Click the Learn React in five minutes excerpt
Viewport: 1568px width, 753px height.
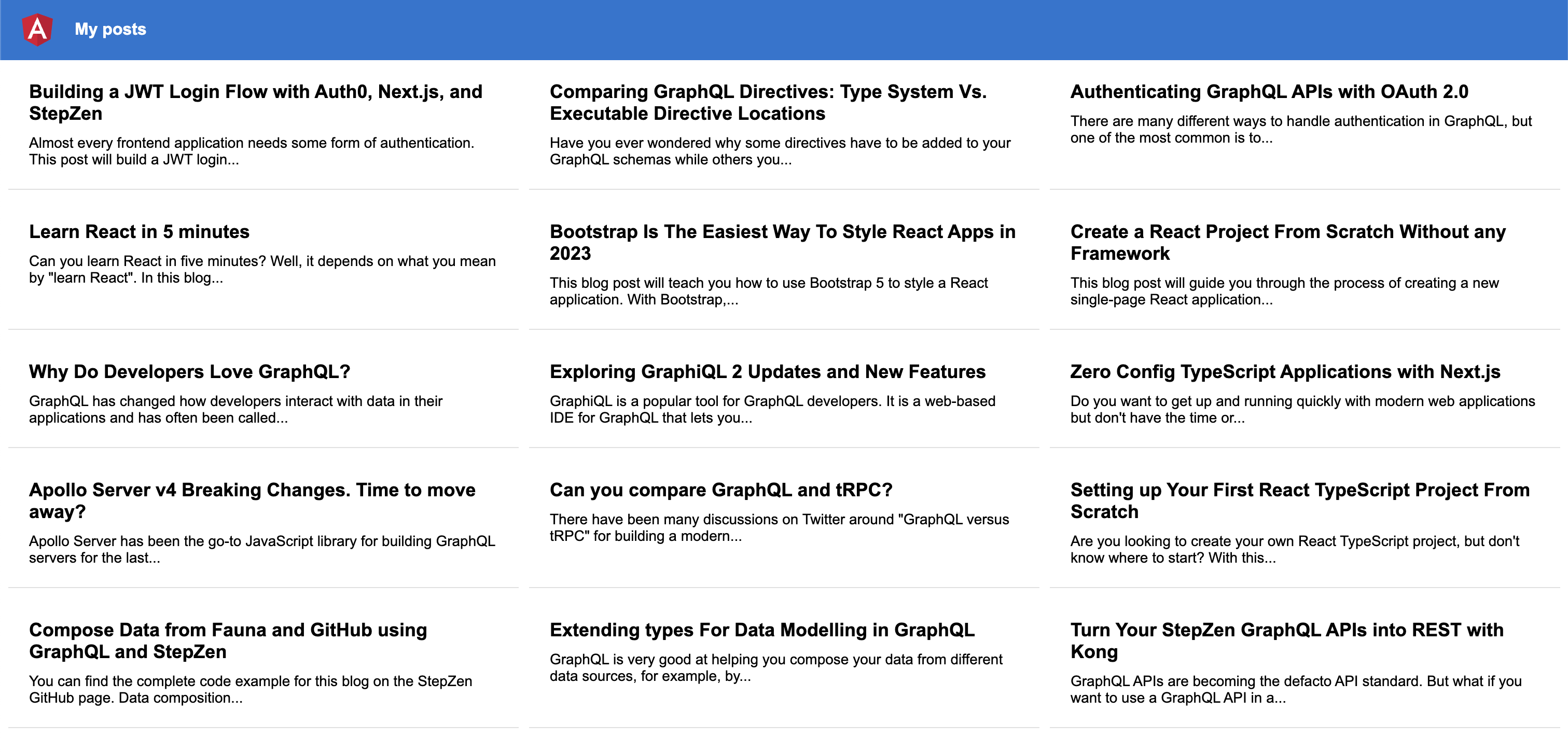[262, 269]
